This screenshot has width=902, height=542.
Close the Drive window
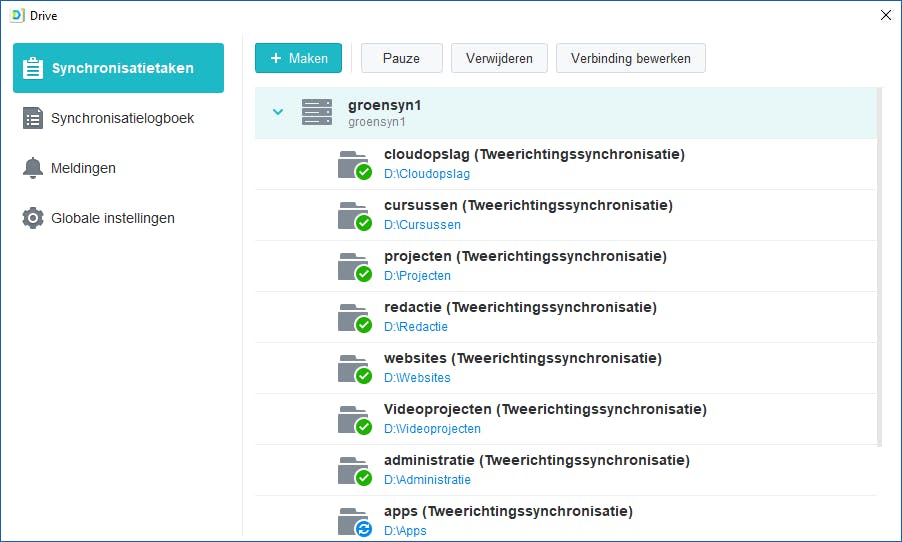click(886, 16)
